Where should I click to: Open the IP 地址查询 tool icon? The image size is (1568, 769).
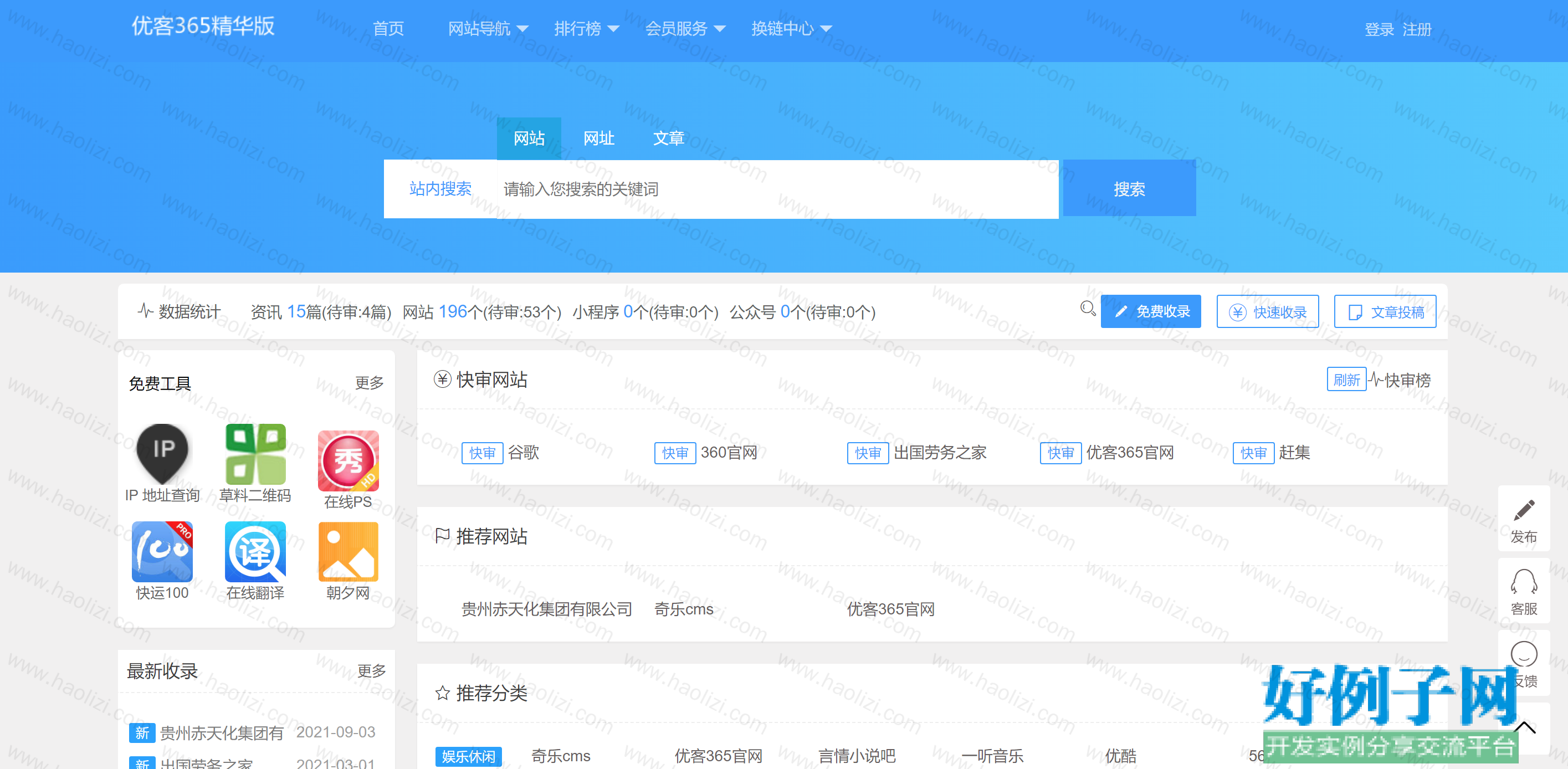[x=162, y=454]
